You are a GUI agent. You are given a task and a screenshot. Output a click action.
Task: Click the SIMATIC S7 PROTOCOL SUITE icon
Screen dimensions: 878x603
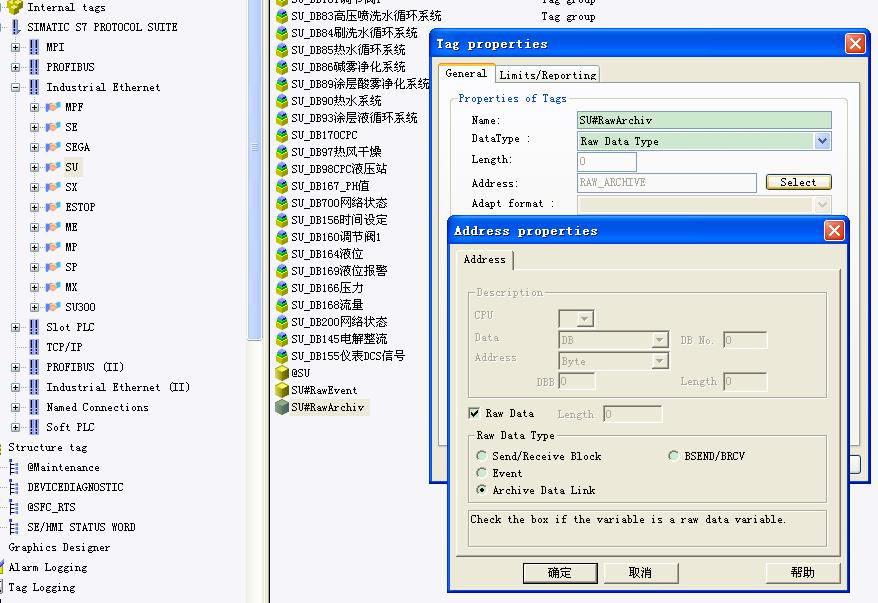[x=15, y=27]
